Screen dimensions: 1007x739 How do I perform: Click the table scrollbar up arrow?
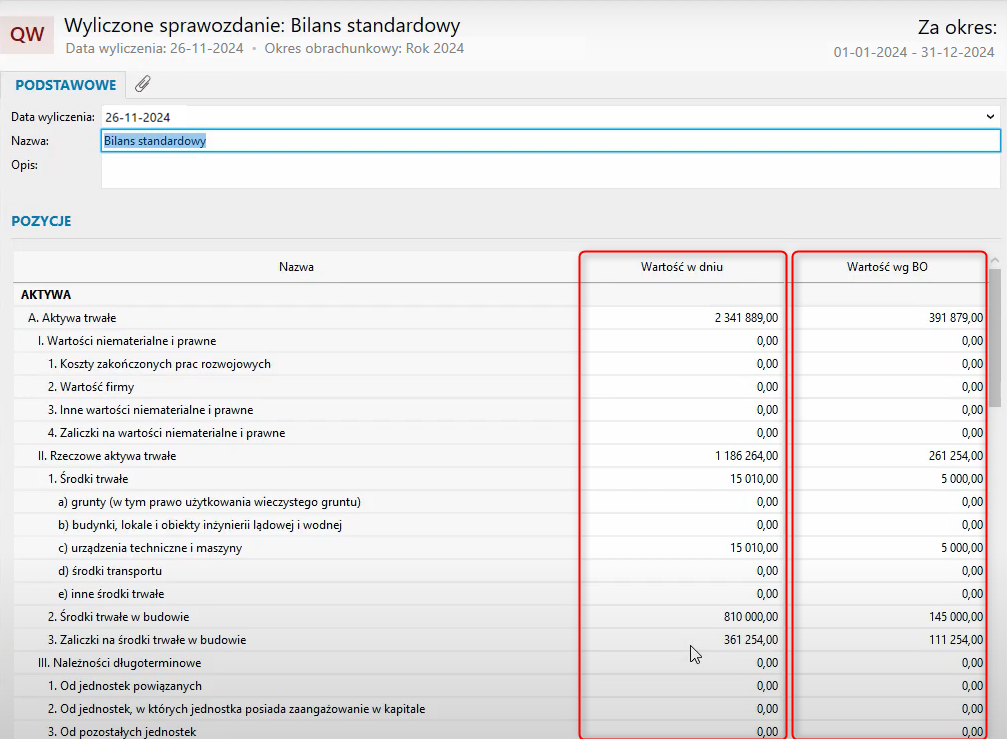[x=995, y=260]
